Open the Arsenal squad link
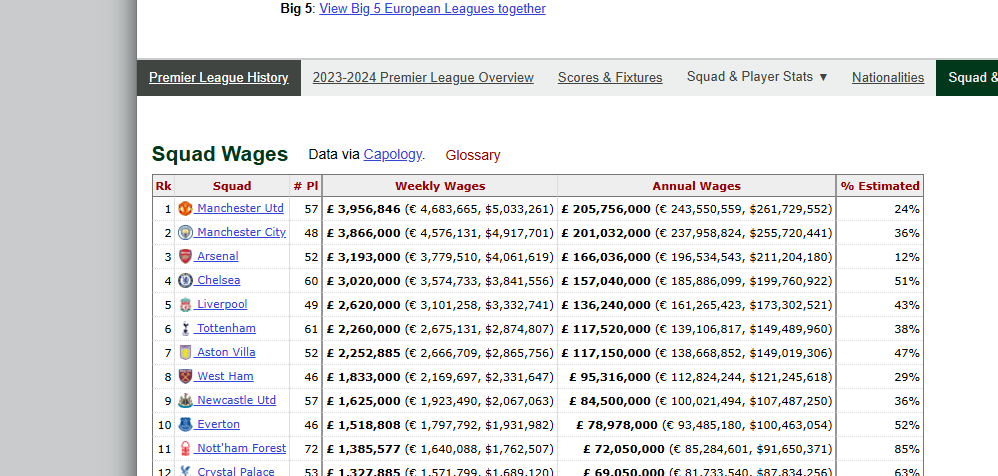Image resolution: width=998 pixels, height=476 pixels. [216, 256]
